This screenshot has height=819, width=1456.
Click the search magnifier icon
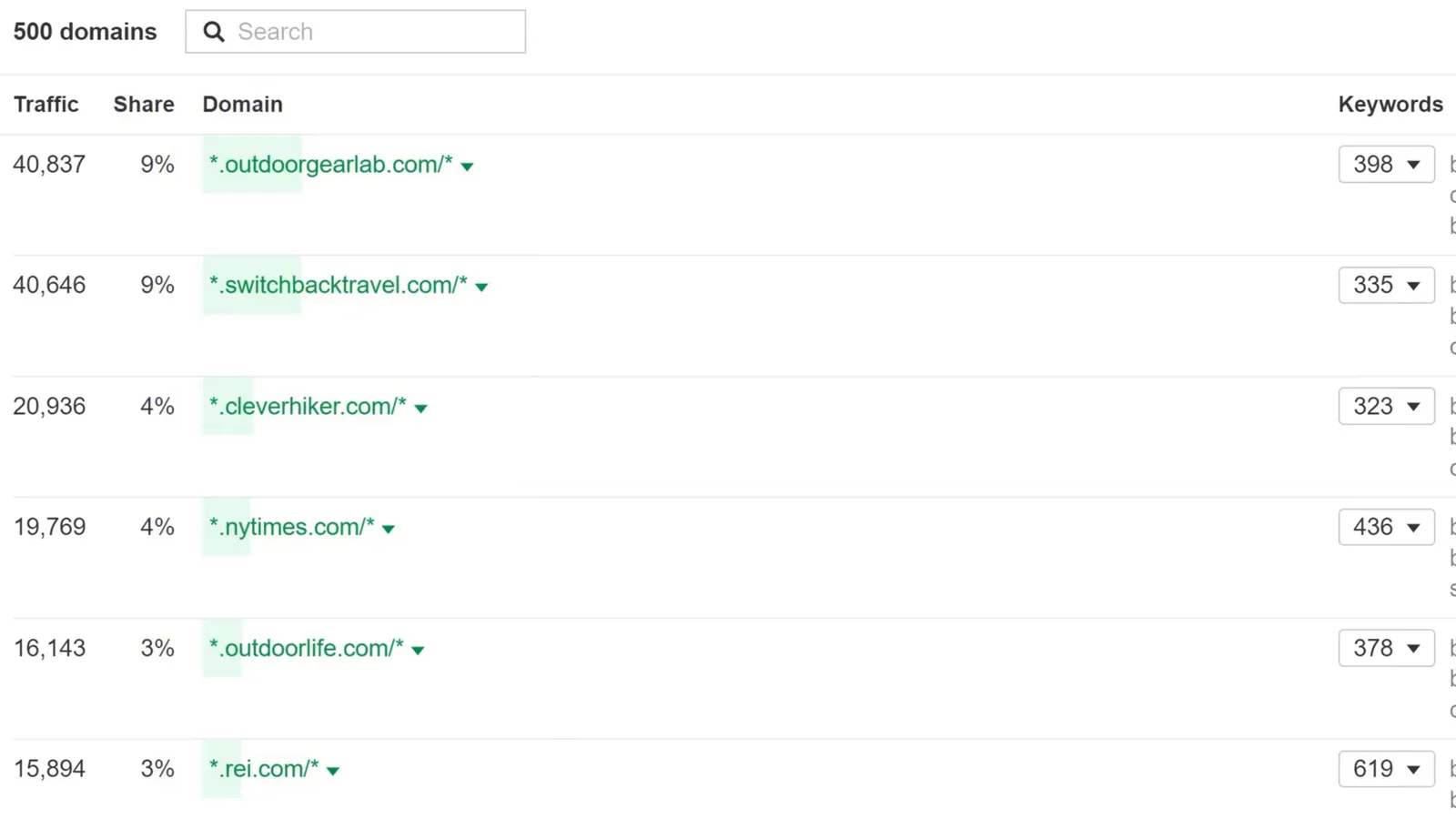point(214,32)
